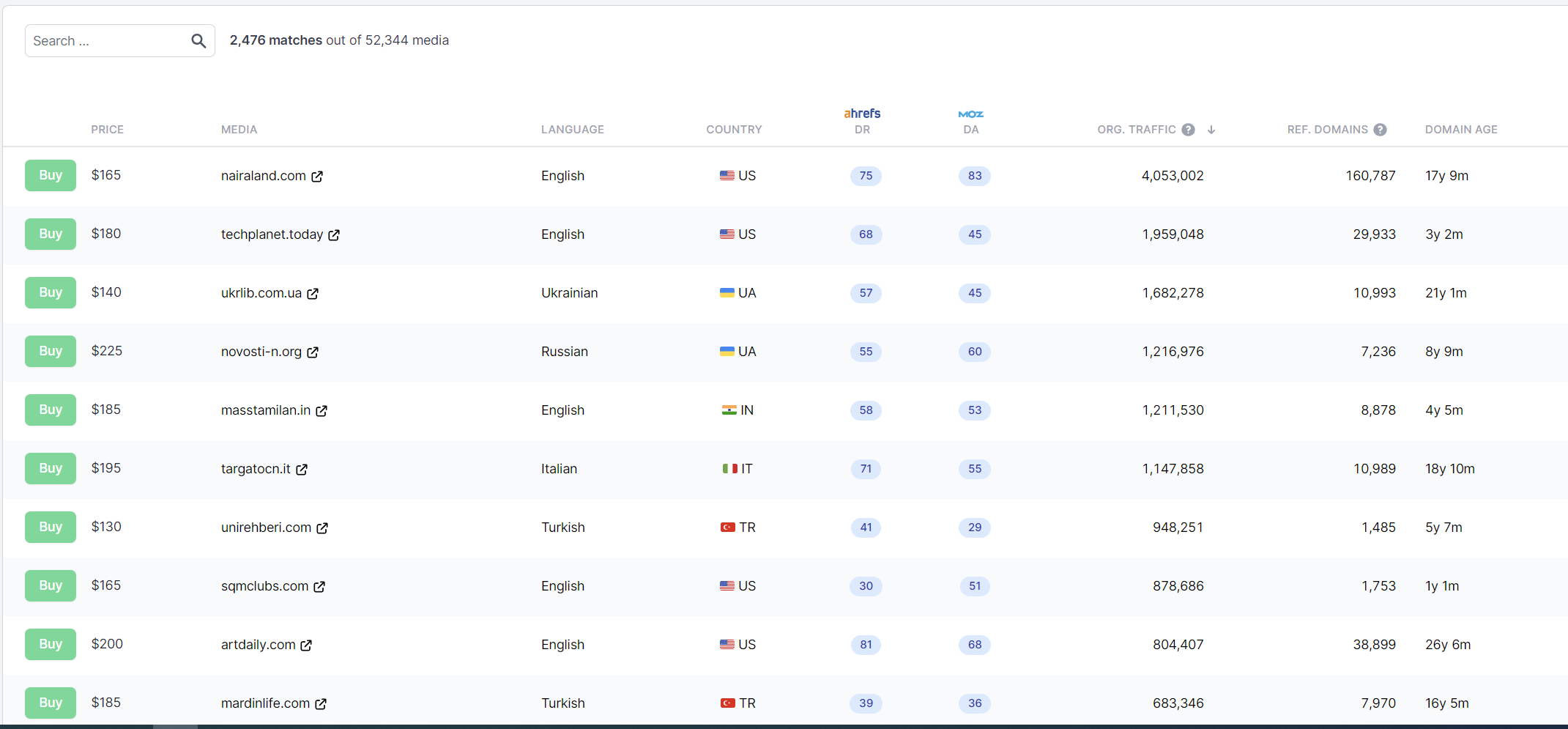This screenshot has width=1568, height=729.
Task: Open novosti-n.org external link icon
Action: 313,352
